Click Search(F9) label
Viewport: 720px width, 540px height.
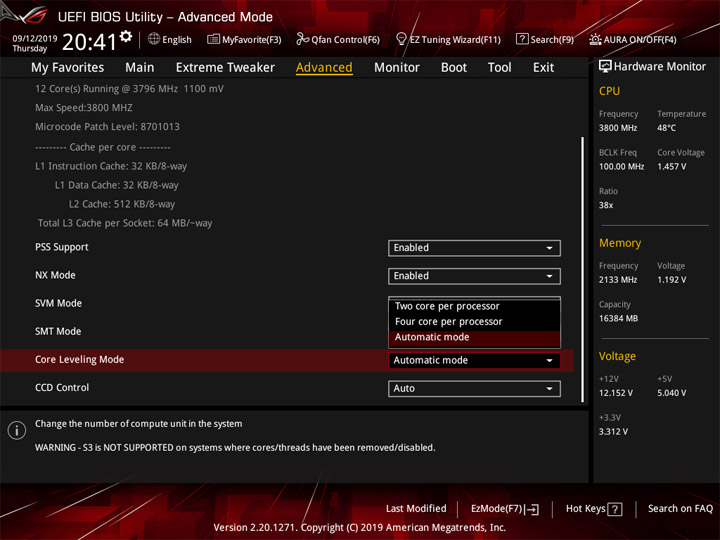[x=552, y=40]
